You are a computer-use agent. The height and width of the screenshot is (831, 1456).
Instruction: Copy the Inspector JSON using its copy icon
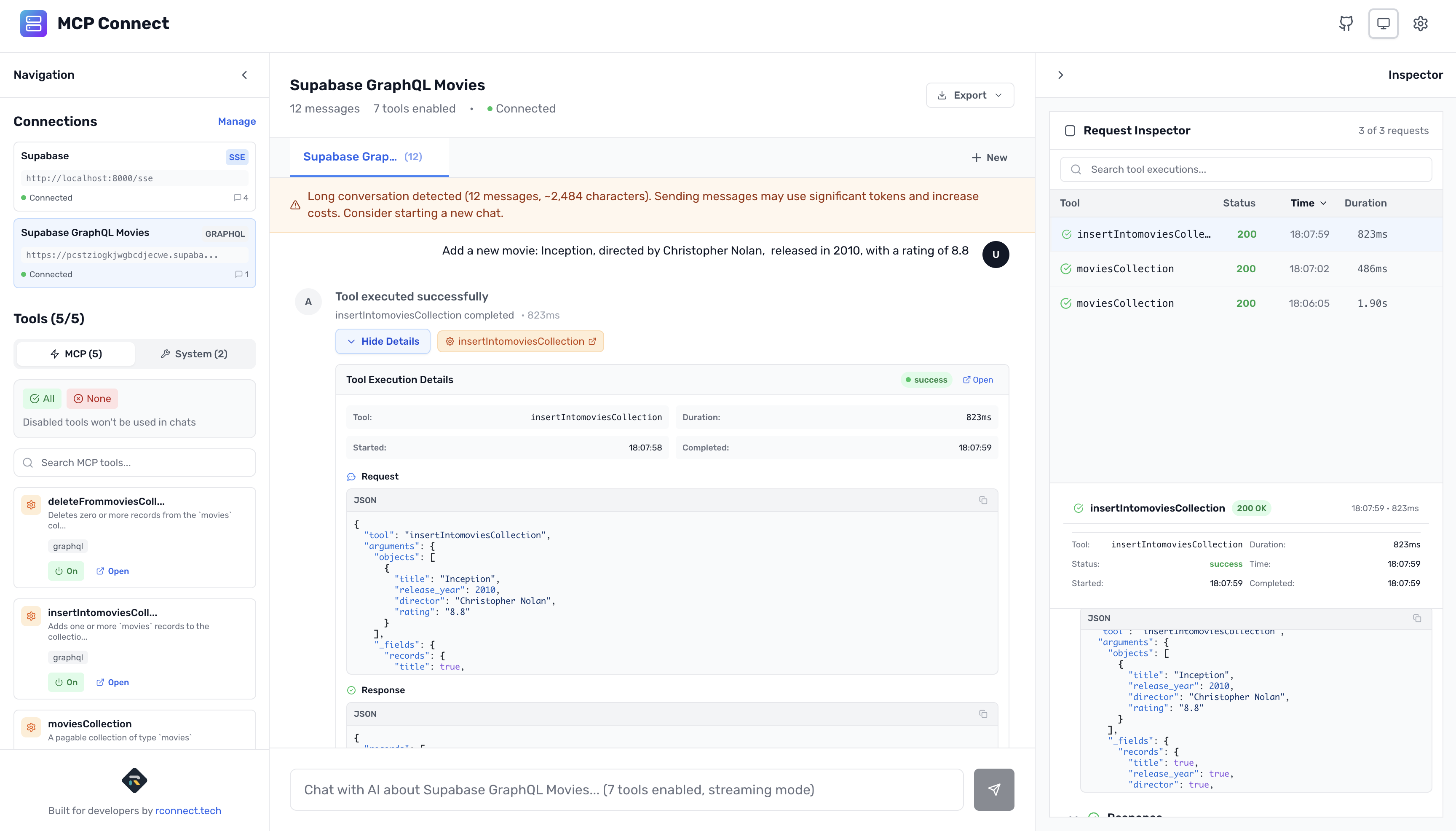pyautogui.click(x=1418, y=618)
